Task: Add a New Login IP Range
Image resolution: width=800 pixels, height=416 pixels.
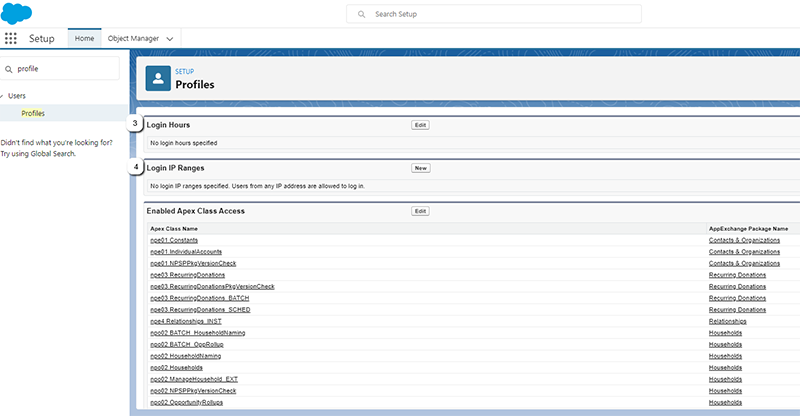Action: (x=420, y=168)
